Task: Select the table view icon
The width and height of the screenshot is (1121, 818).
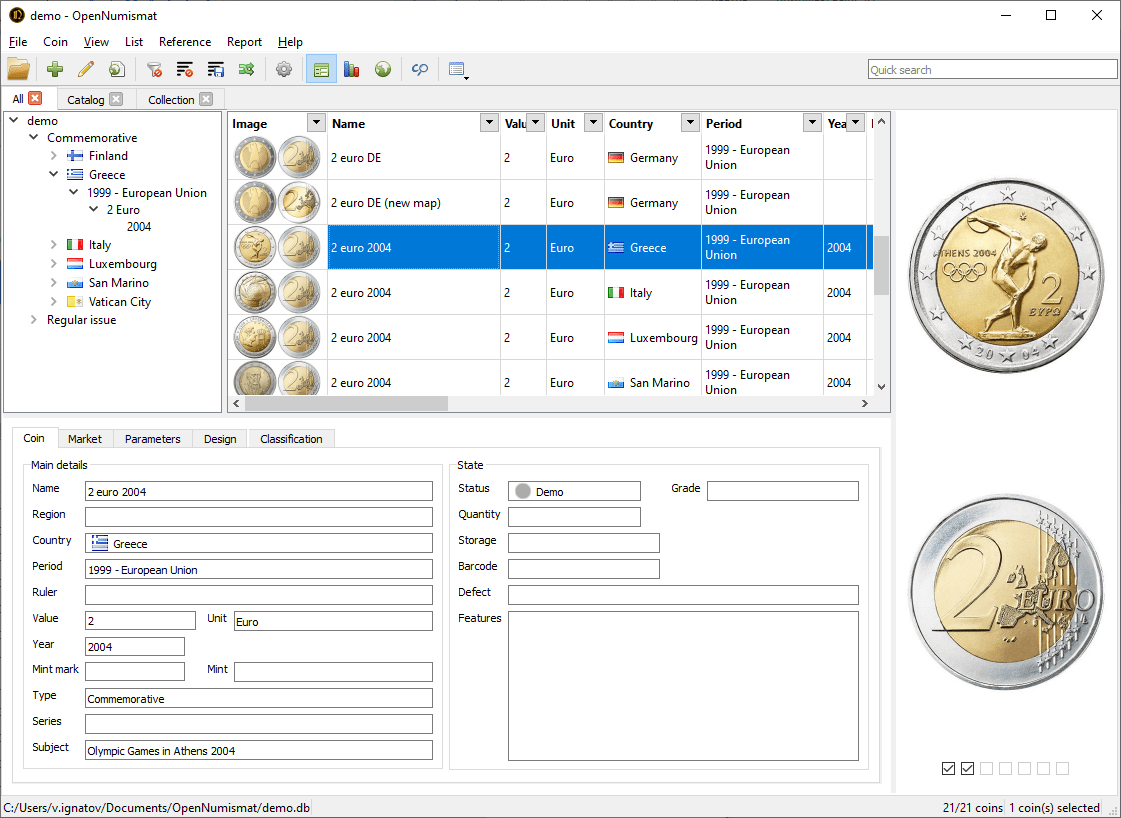Action: coord(321,69)
